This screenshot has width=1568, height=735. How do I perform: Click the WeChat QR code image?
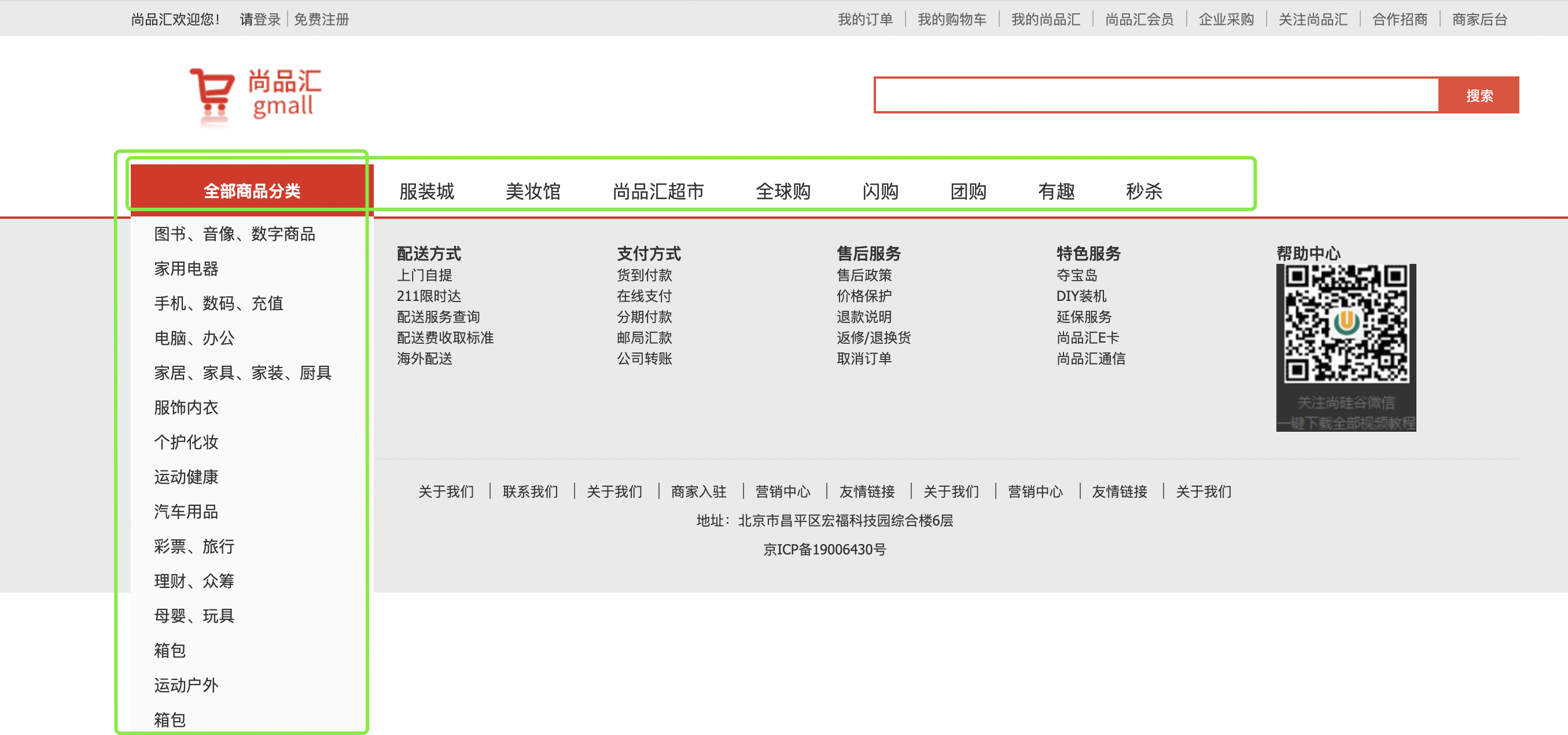(x=1345, y=324)
